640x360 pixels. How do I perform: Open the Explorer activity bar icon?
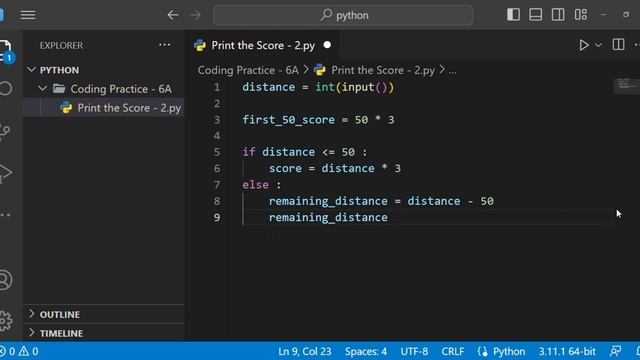6,51
